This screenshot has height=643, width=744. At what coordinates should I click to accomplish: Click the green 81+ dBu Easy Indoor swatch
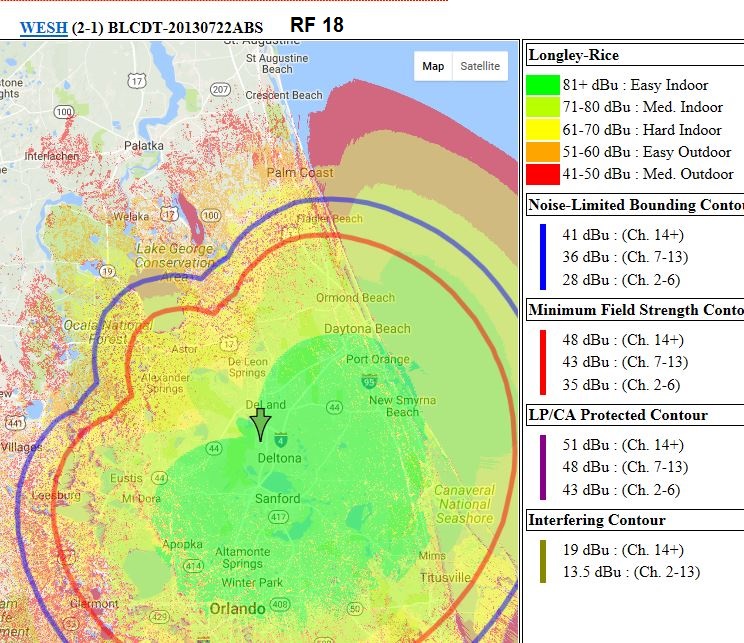[542, 86]
